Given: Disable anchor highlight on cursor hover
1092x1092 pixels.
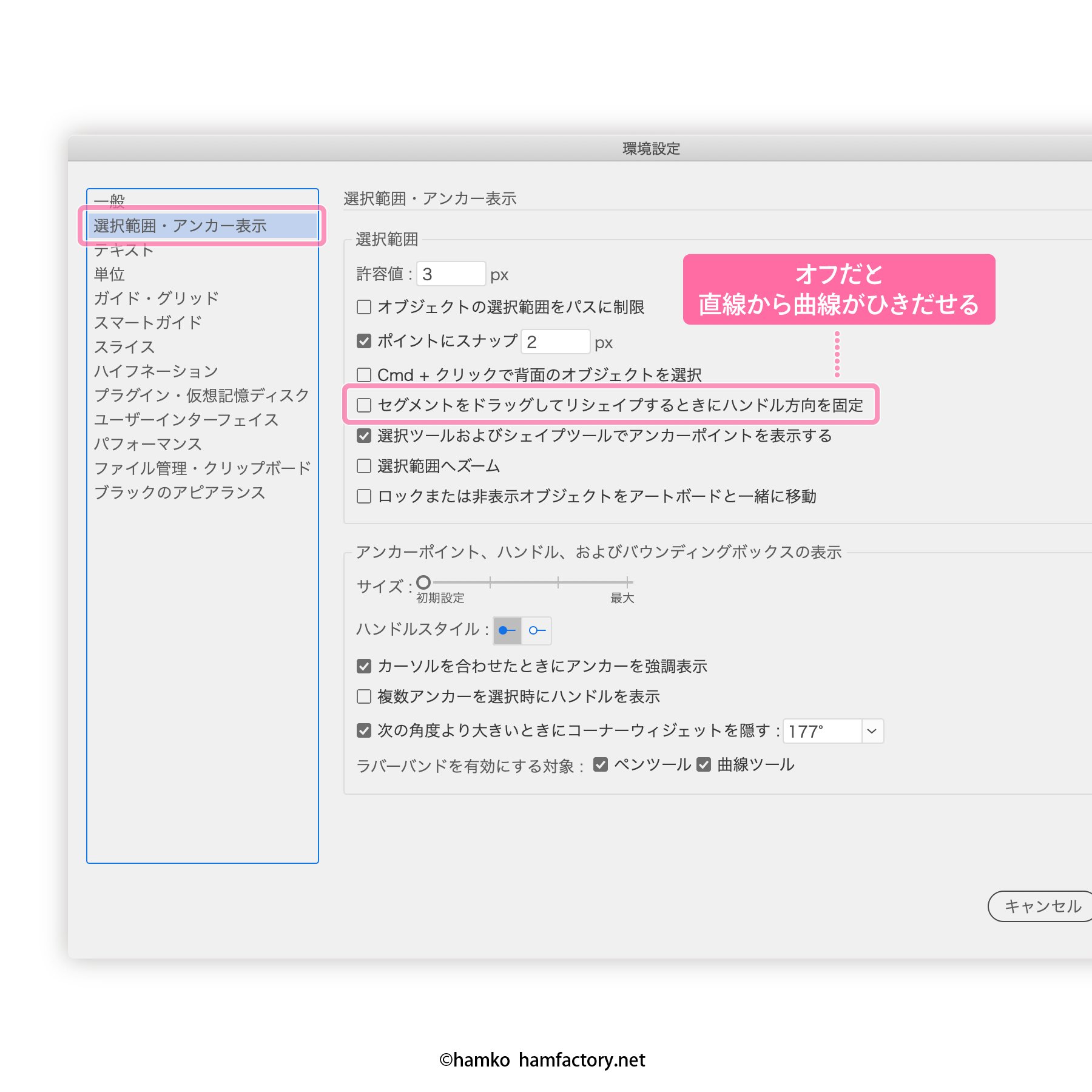Looking at the screenshot, I should click(364, 666).
